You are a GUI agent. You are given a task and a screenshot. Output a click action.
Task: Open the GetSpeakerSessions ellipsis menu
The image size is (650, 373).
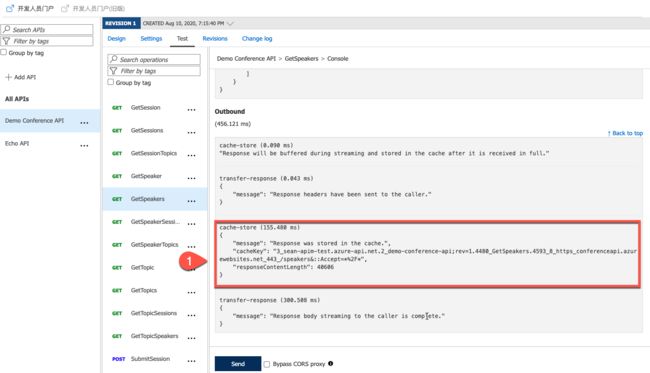191,224
